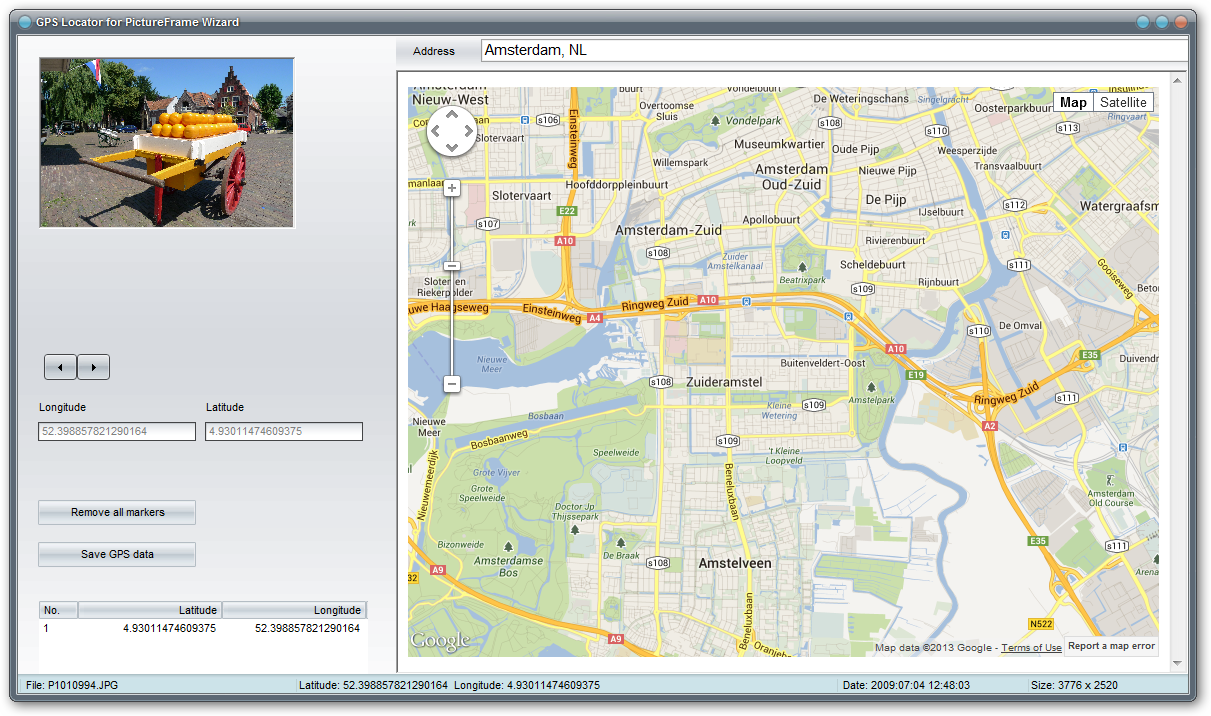The image size is (1211, 716).
Task: Pan the map left with the arrow control
Action: pos(437,131)
